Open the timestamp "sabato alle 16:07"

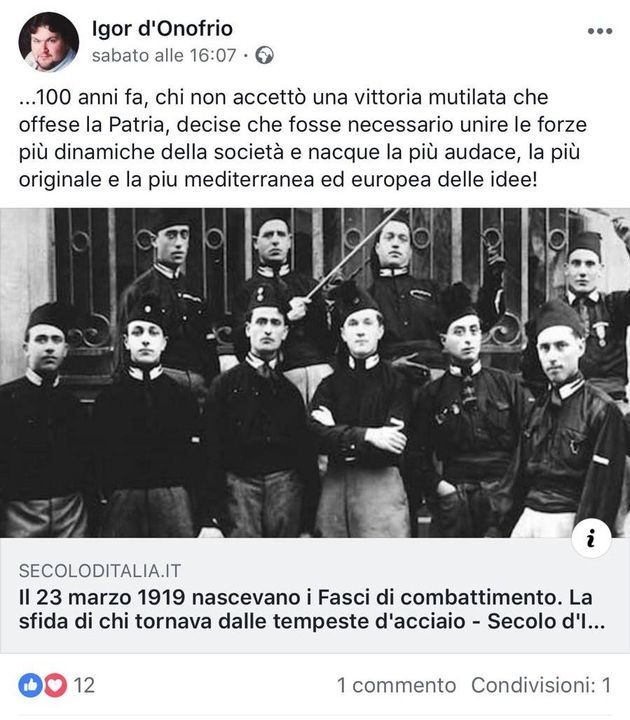coord(164,56)
